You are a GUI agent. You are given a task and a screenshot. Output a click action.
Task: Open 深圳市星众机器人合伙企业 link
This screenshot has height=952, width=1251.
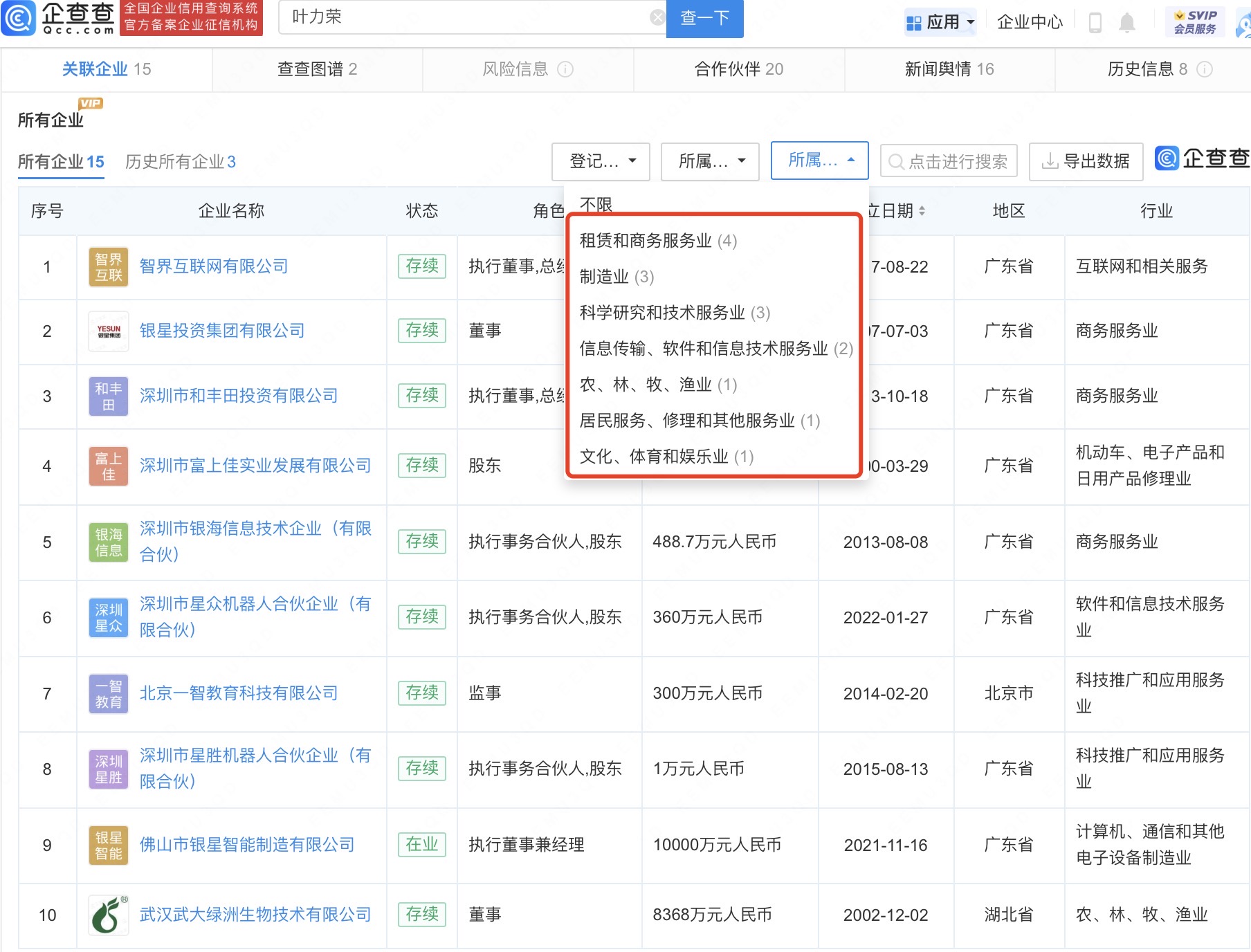point(255,617)
